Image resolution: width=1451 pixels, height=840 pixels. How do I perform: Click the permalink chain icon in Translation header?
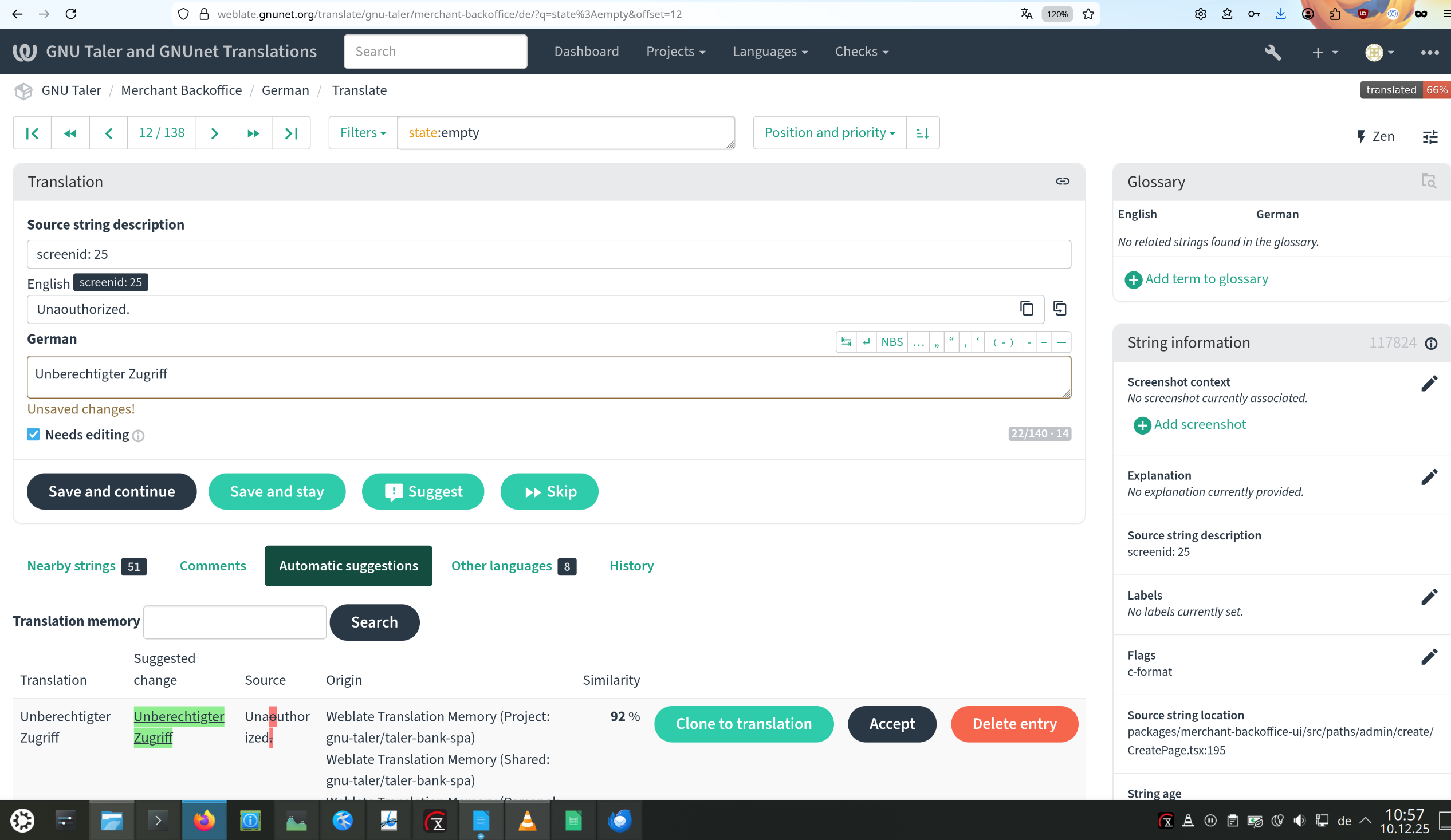(x=1063, y=182)
